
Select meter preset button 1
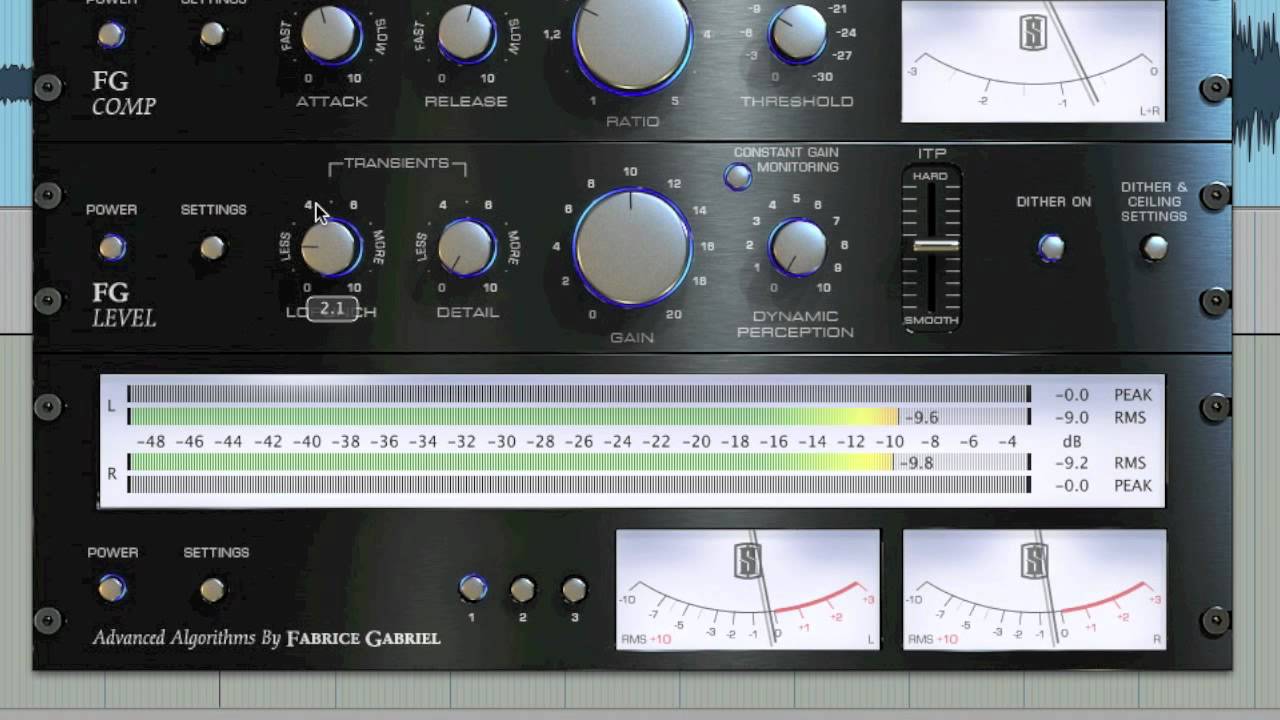click(472, 589)
